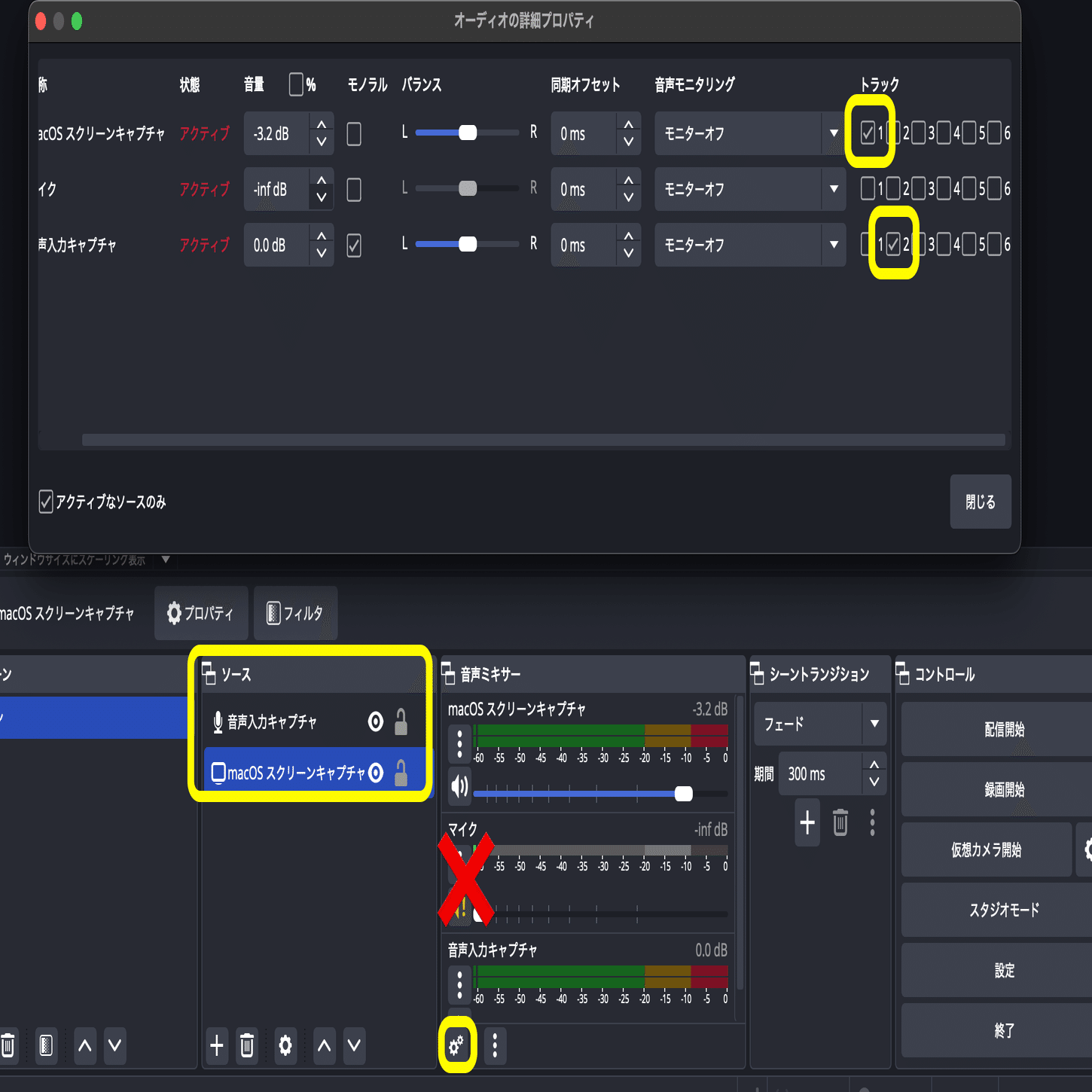Adjust balance slider for macOS スクリーンキャプチャ
This screenshot has width=1092, height=1092.
(467, 133)
